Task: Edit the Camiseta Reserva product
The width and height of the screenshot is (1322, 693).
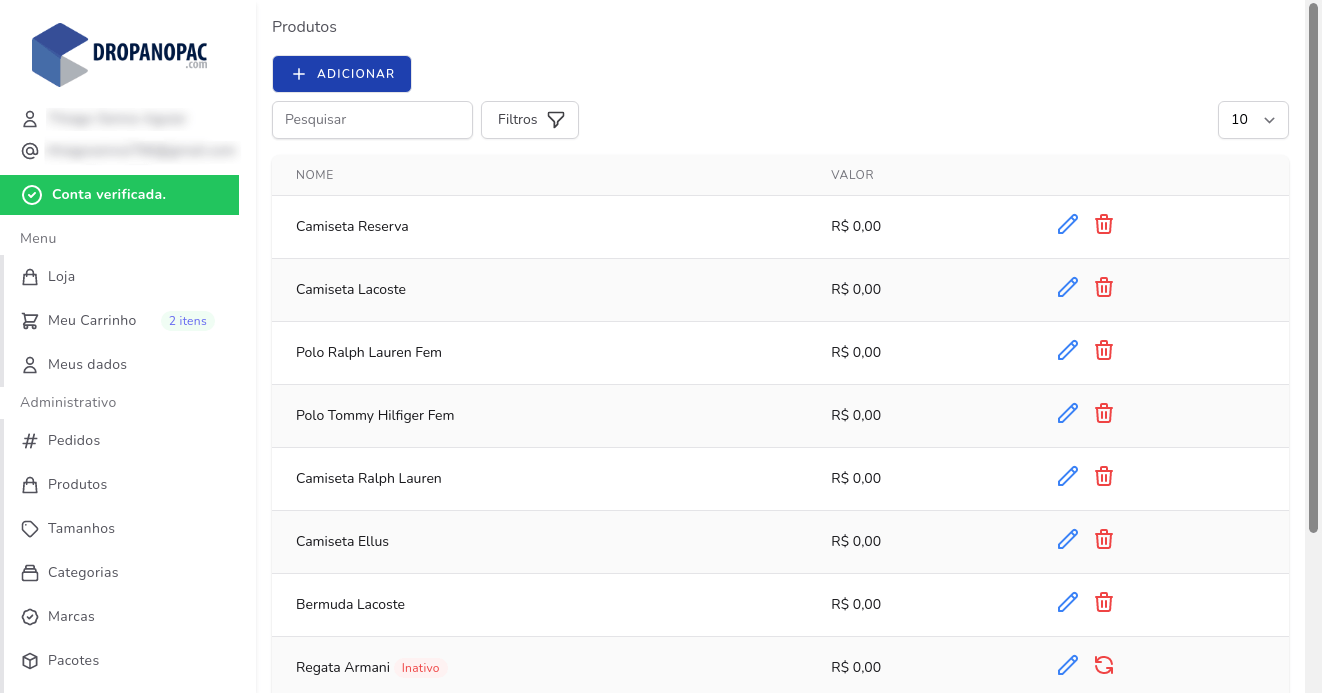Action: 1068,224
